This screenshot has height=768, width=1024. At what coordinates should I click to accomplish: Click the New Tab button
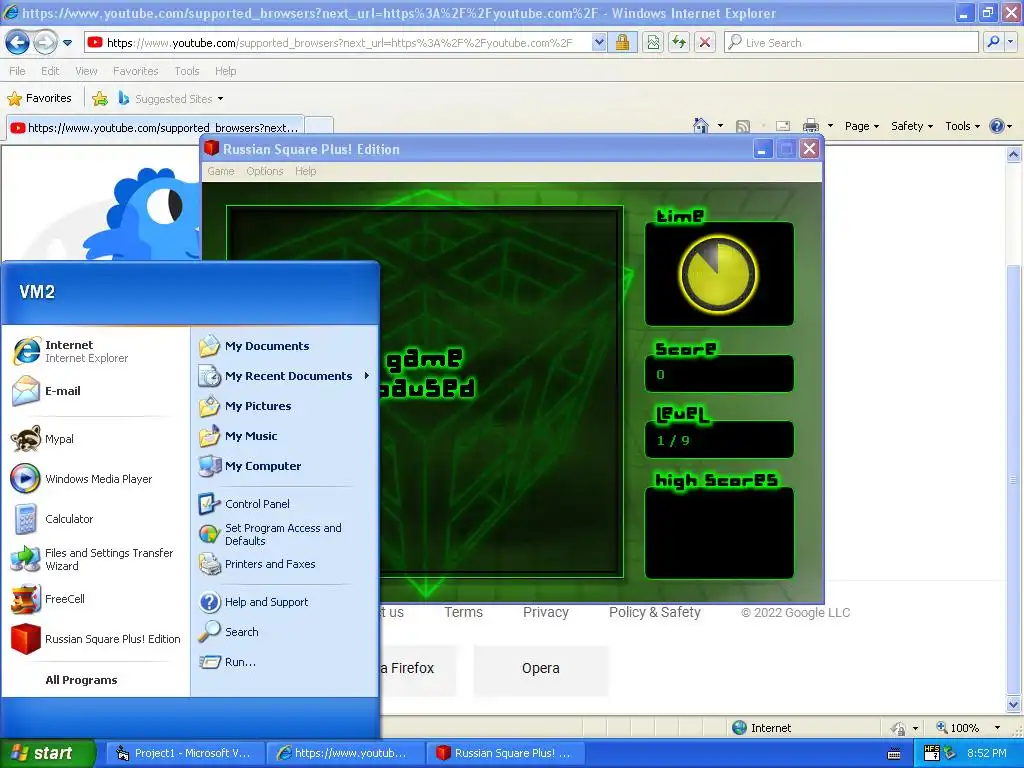click(319, 125)
